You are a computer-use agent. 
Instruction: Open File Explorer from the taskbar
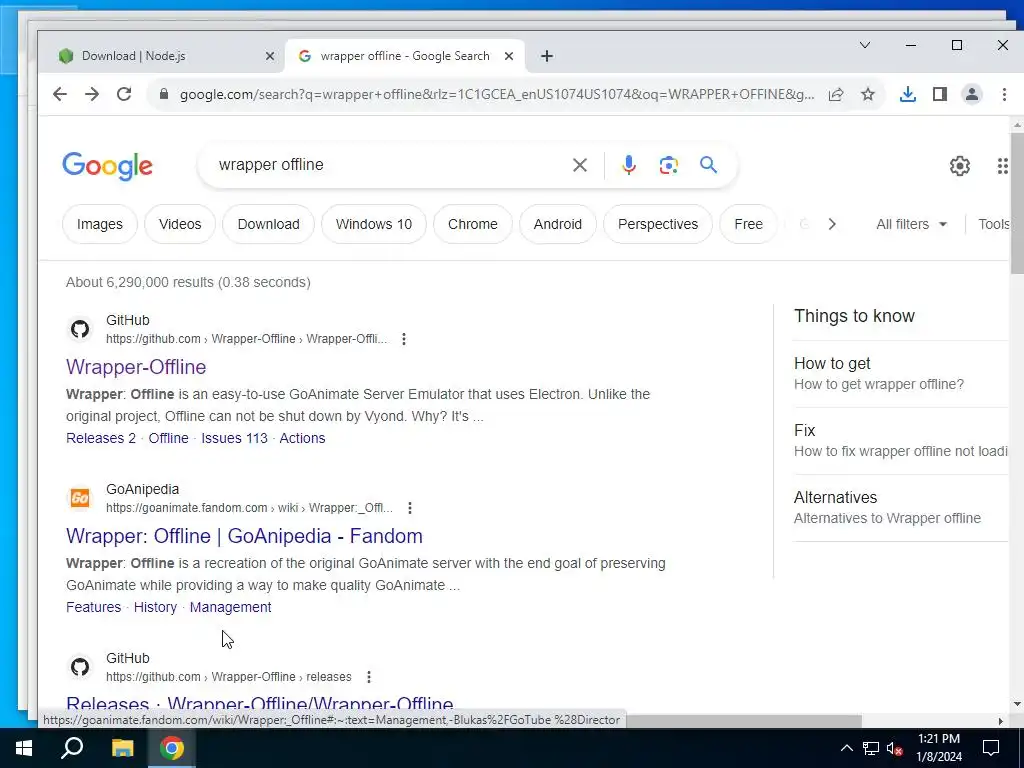(x=122, y=748)
